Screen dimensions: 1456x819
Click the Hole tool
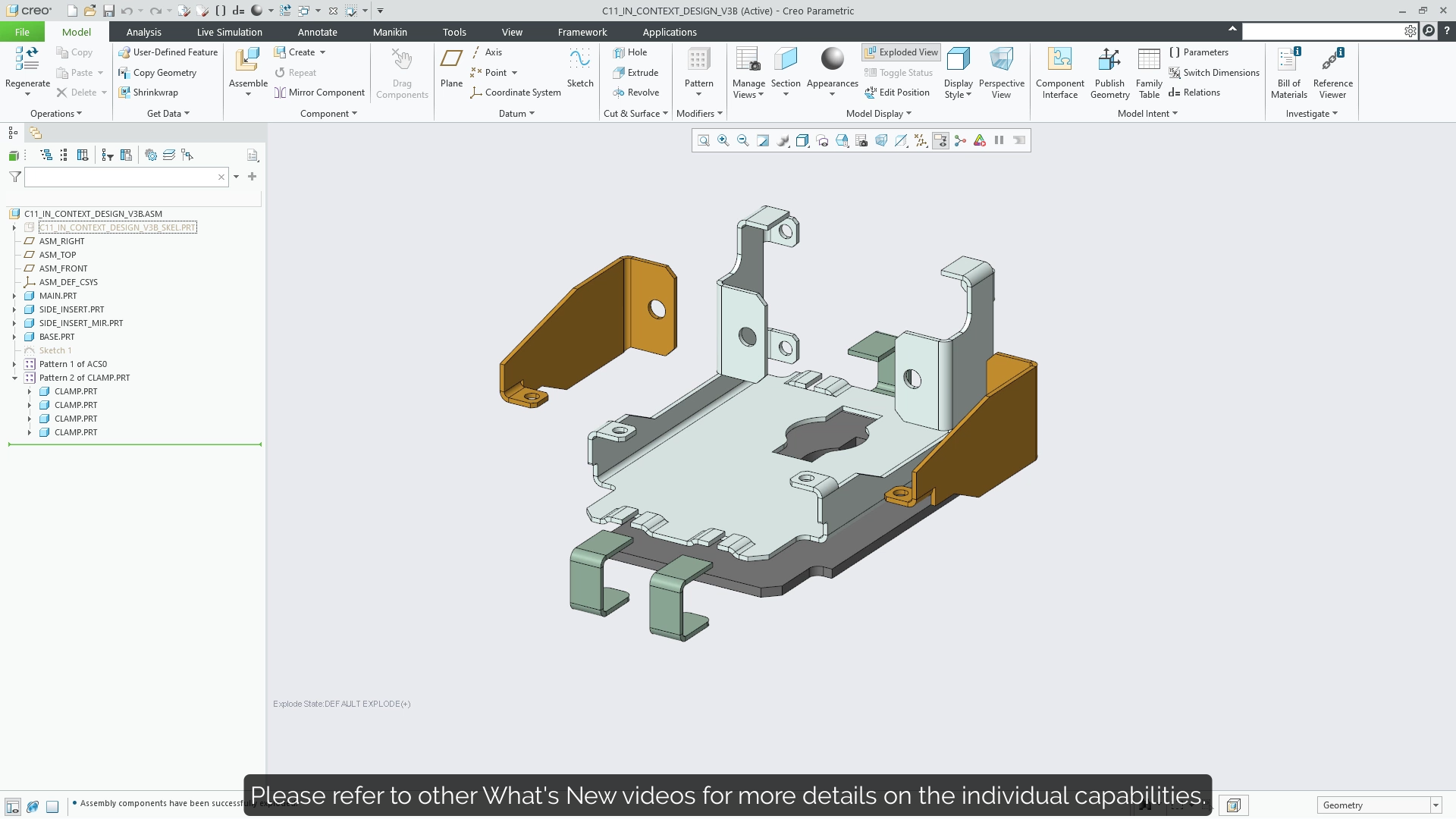pyautogui.click(x=630, y=52)
